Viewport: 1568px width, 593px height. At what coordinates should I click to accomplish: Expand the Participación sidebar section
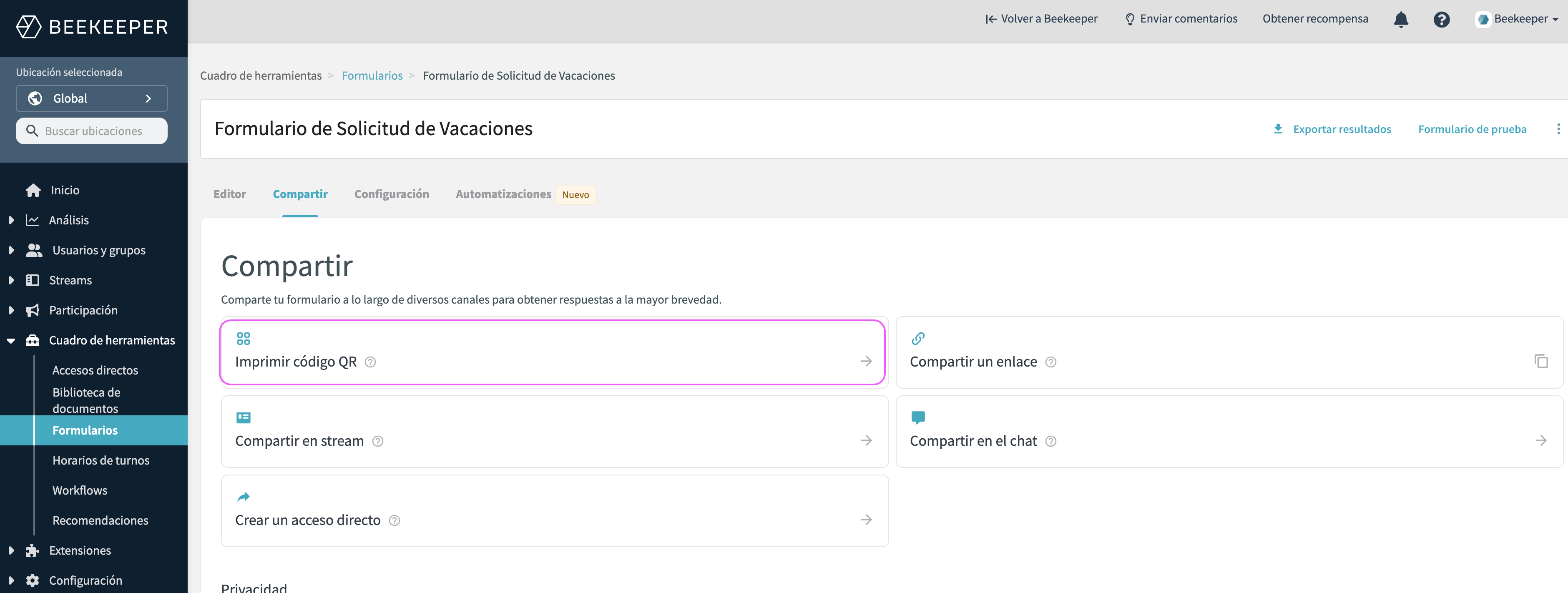click(x=11, y=311)
